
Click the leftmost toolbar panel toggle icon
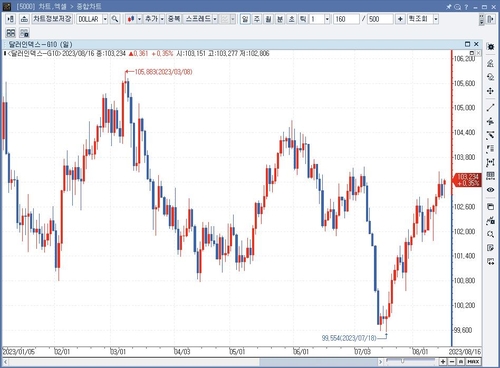pyautogui.click(x=11, y=19)
